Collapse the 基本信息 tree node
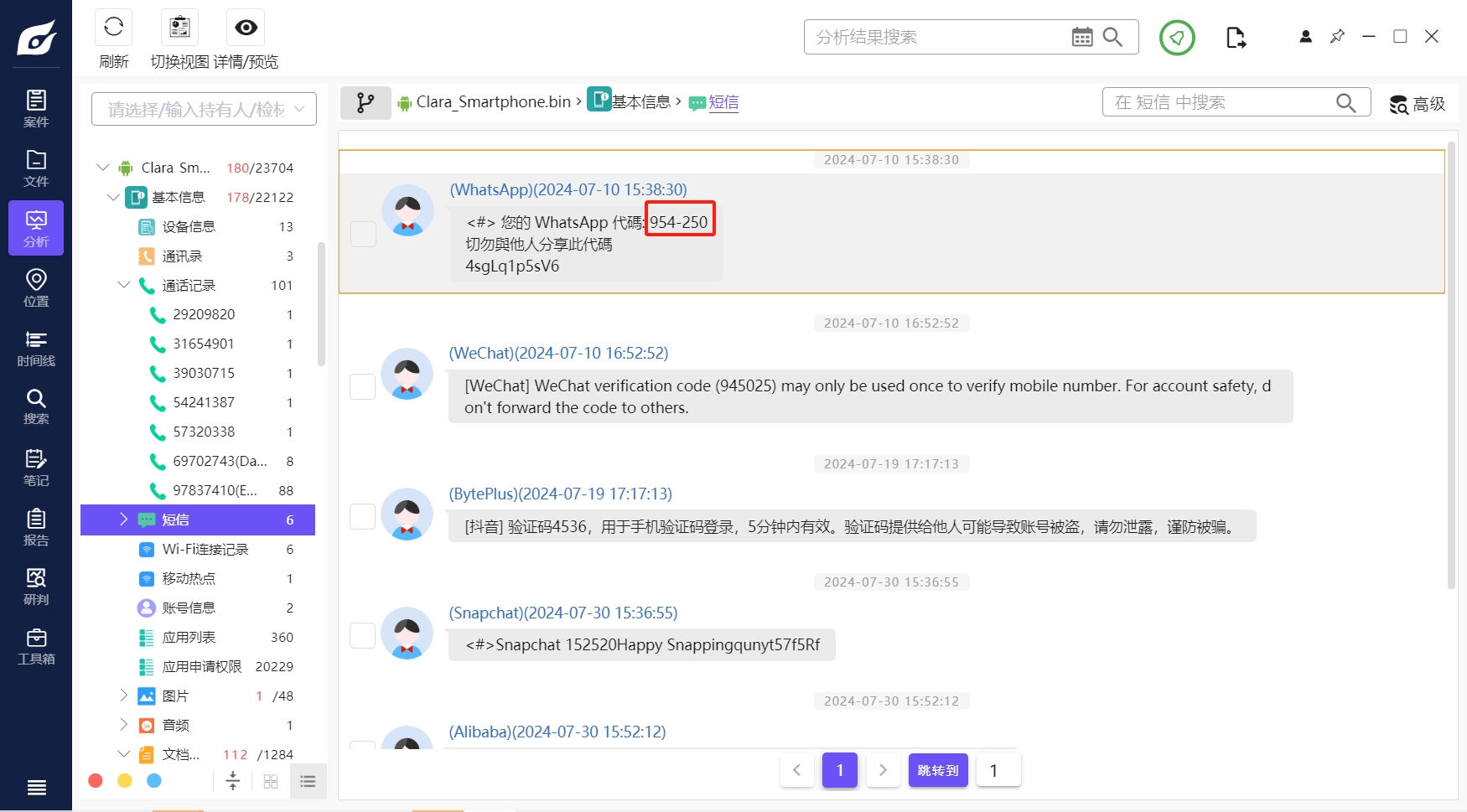Viewport: 1467px width, 812px height. (x=113, y=197)
